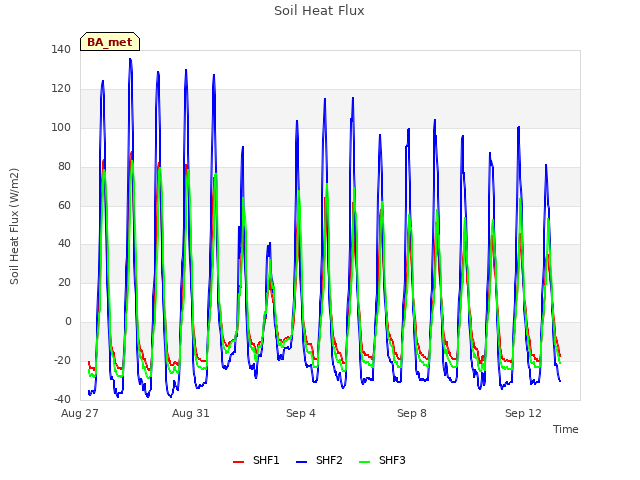Click the 100 y-axis tick label
The height and width of the screenshot is (480, 640).
click(x=61, y=127)
